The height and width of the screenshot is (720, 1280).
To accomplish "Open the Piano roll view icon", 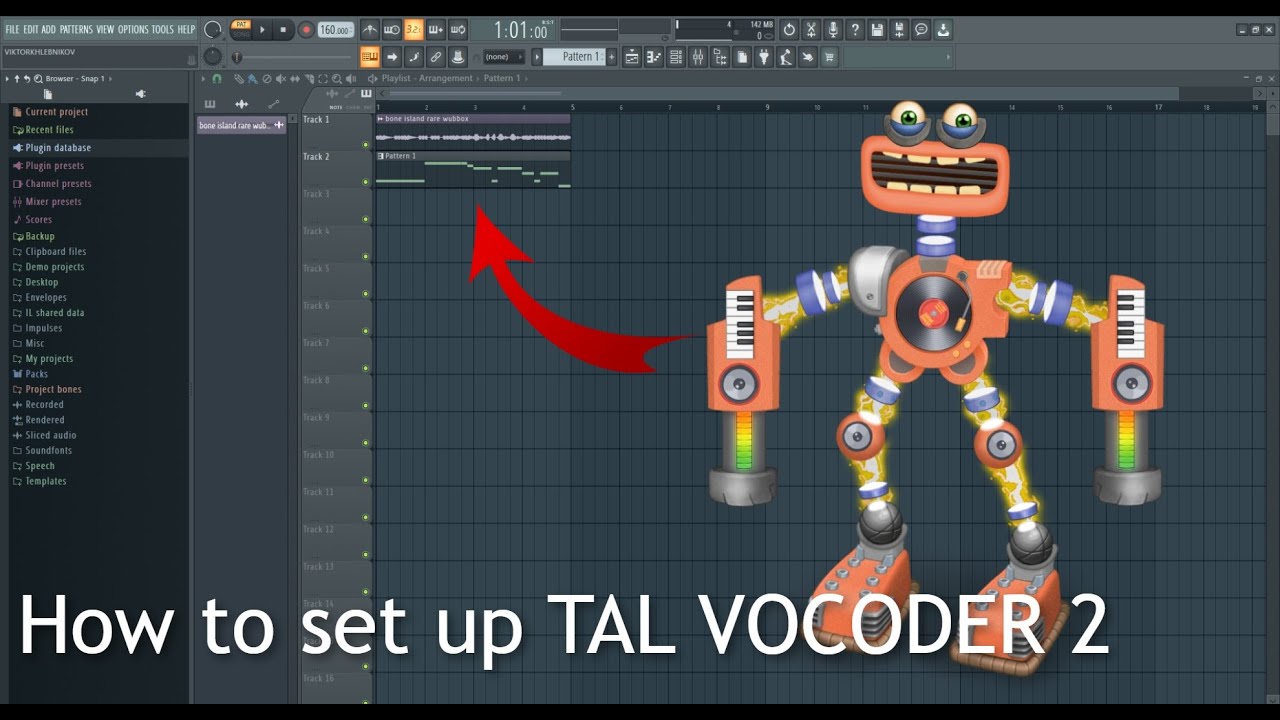I will [x=654, y=57].
